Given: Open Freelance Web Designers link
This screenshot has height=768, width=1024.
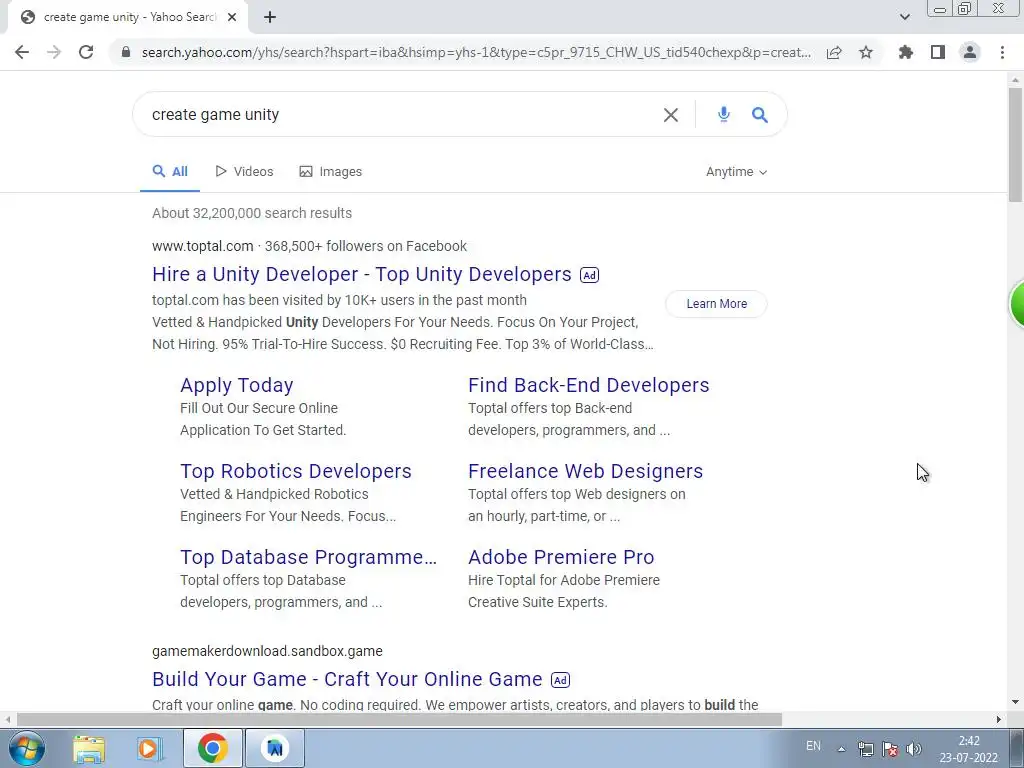Looking at the screenshot, I should 585,472.
